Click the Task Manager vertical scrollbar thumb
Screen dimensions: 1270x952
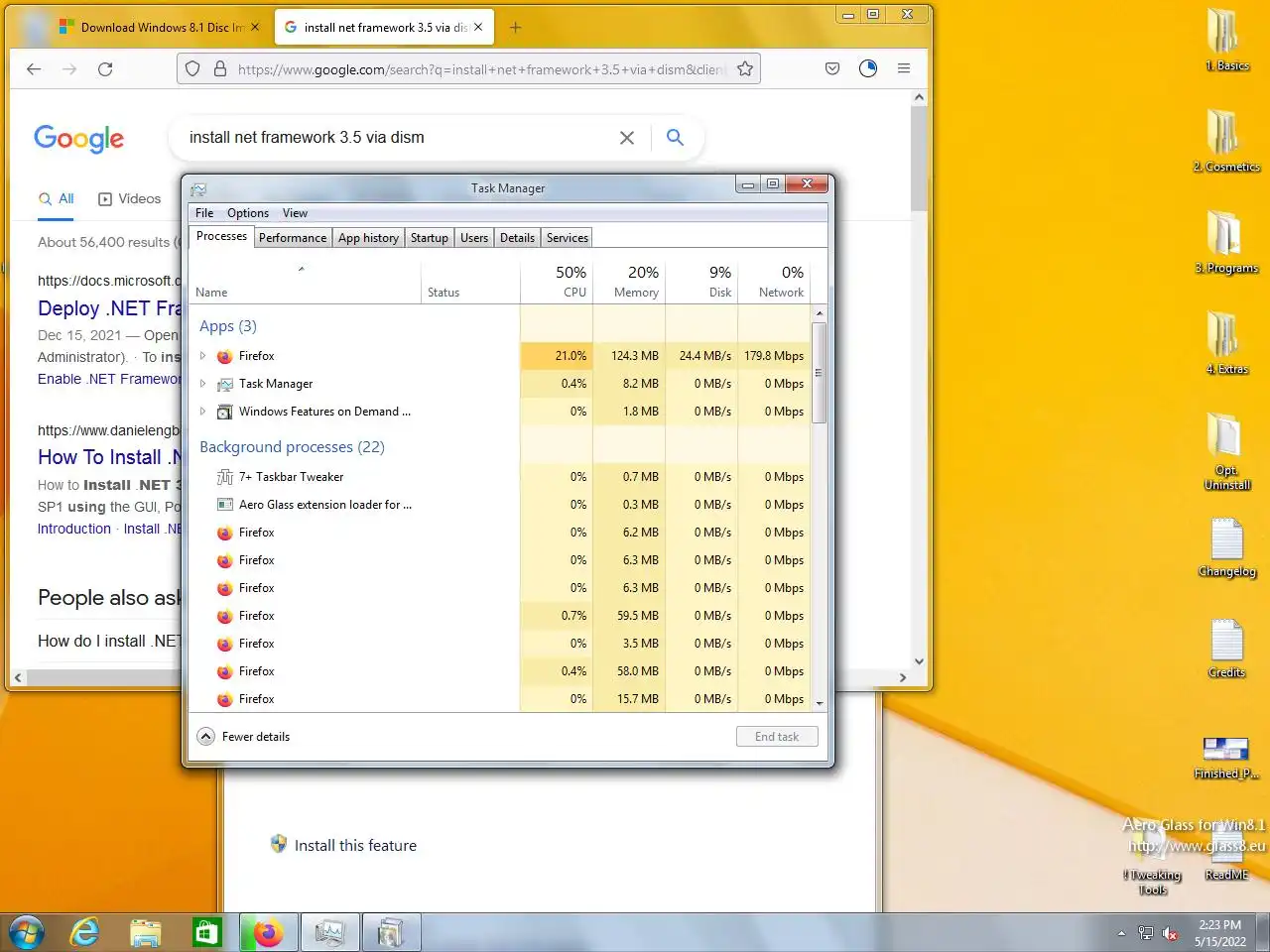tap(819, 372)
